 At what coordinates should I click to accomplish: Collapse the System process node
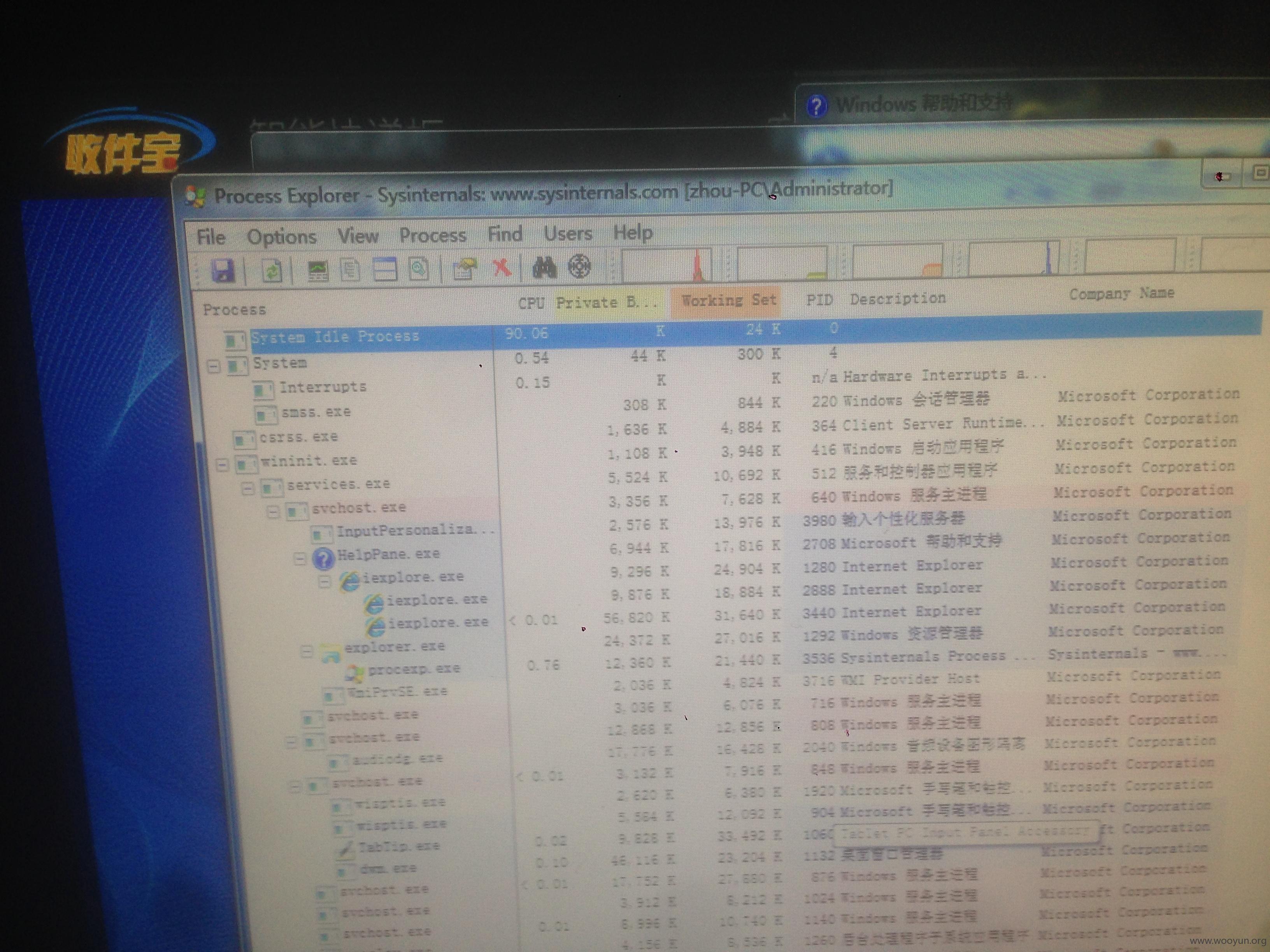[214, 366]
